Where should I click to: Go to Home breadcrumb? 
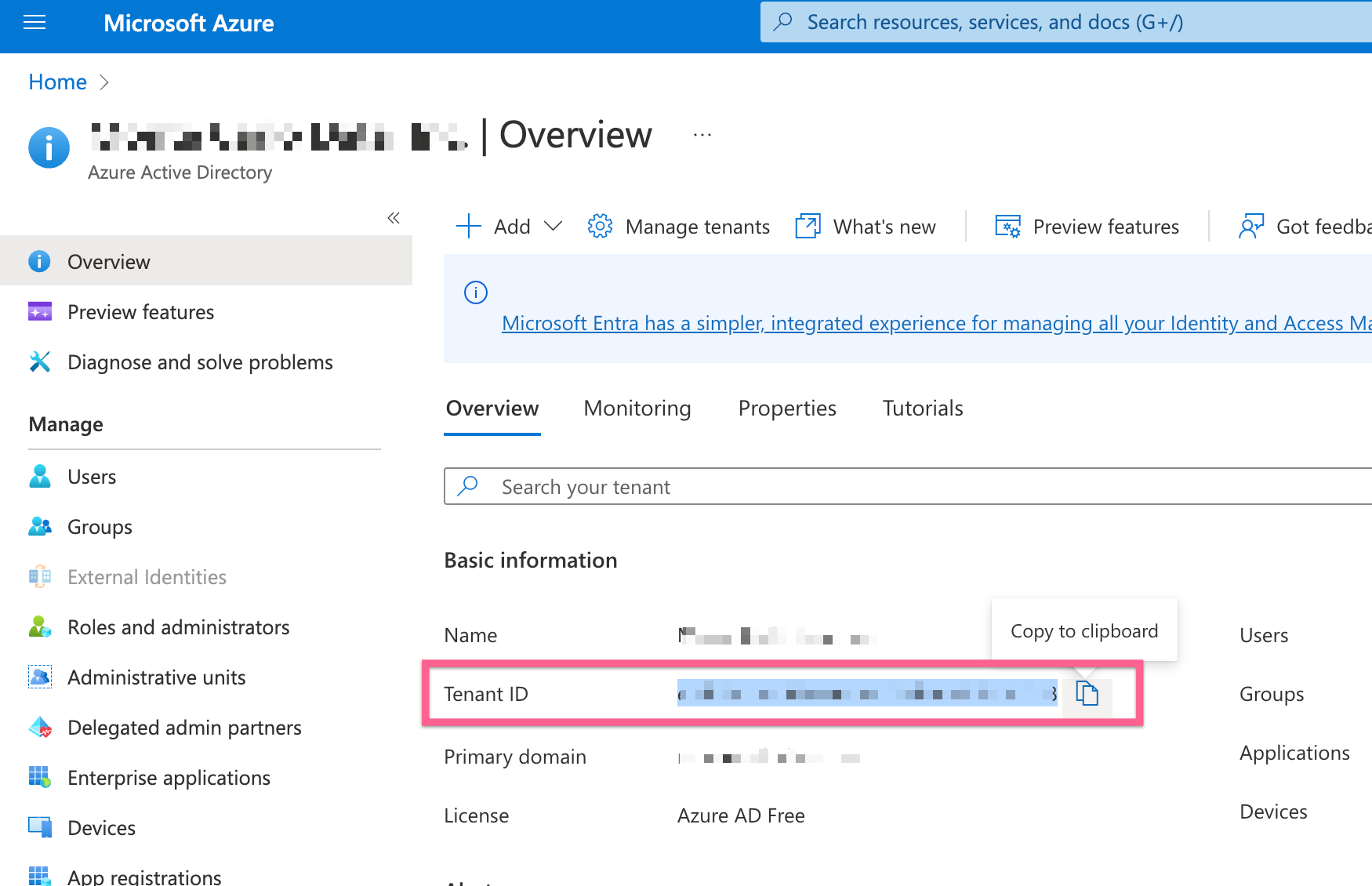pyautogui.click(x=57, y=82)
